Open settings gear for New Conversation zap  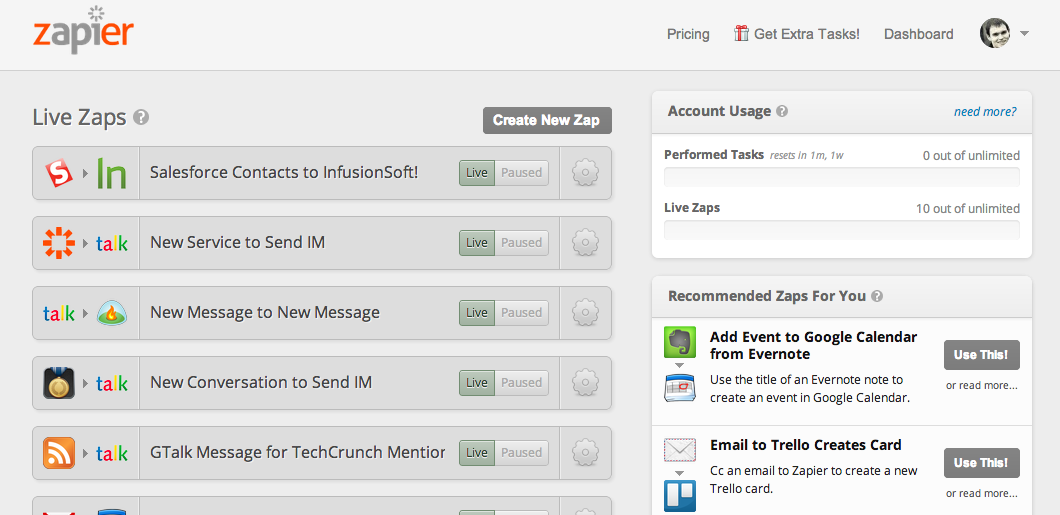click(x=585, y=383)
